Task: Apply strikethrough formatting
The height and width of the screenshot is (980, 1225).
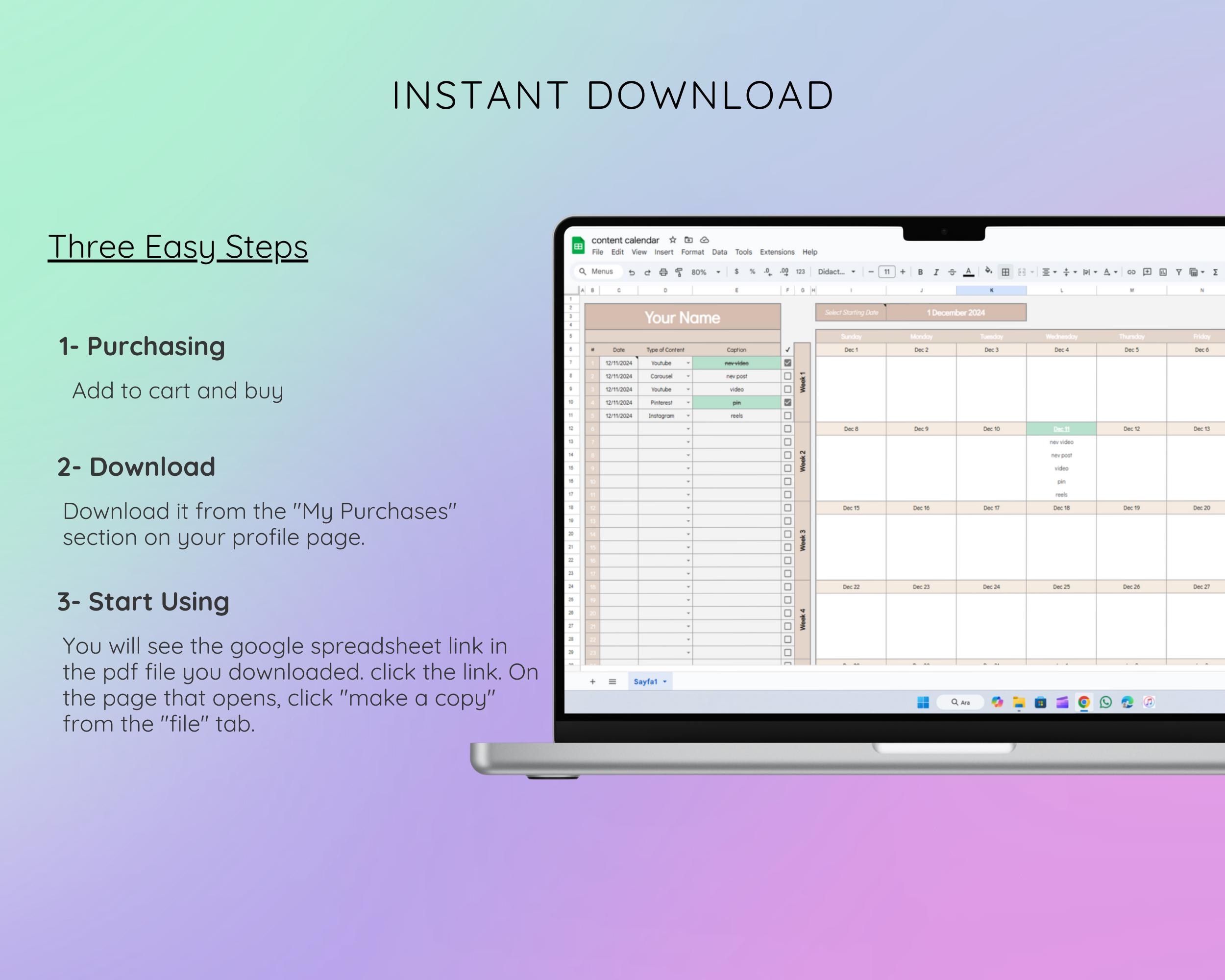Action: [952, 272]
